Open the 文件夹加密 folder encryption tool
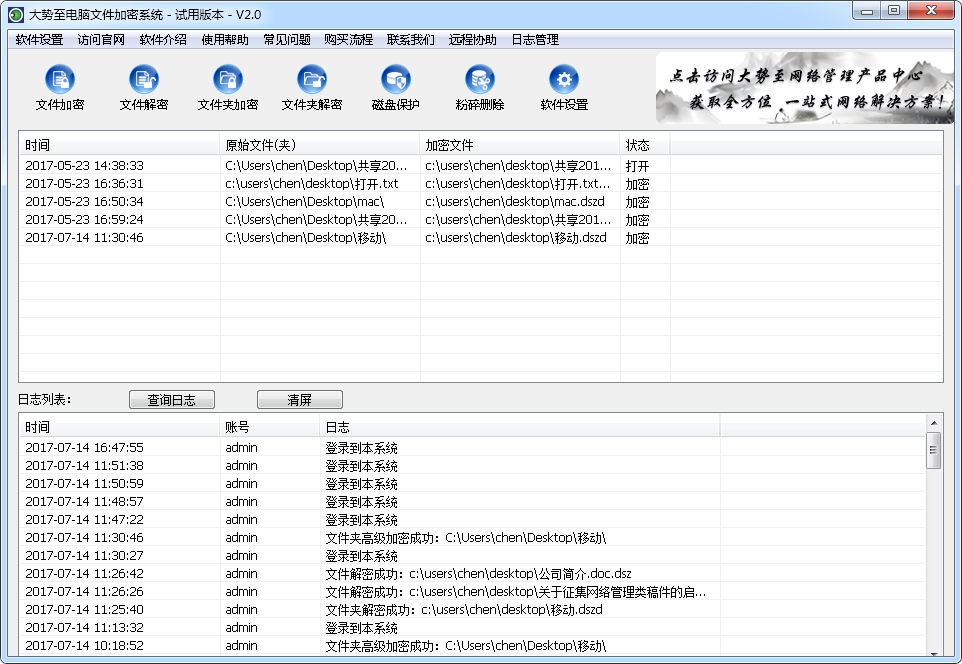962x664 pixels. pyautogui.click(x=227, y=85)
